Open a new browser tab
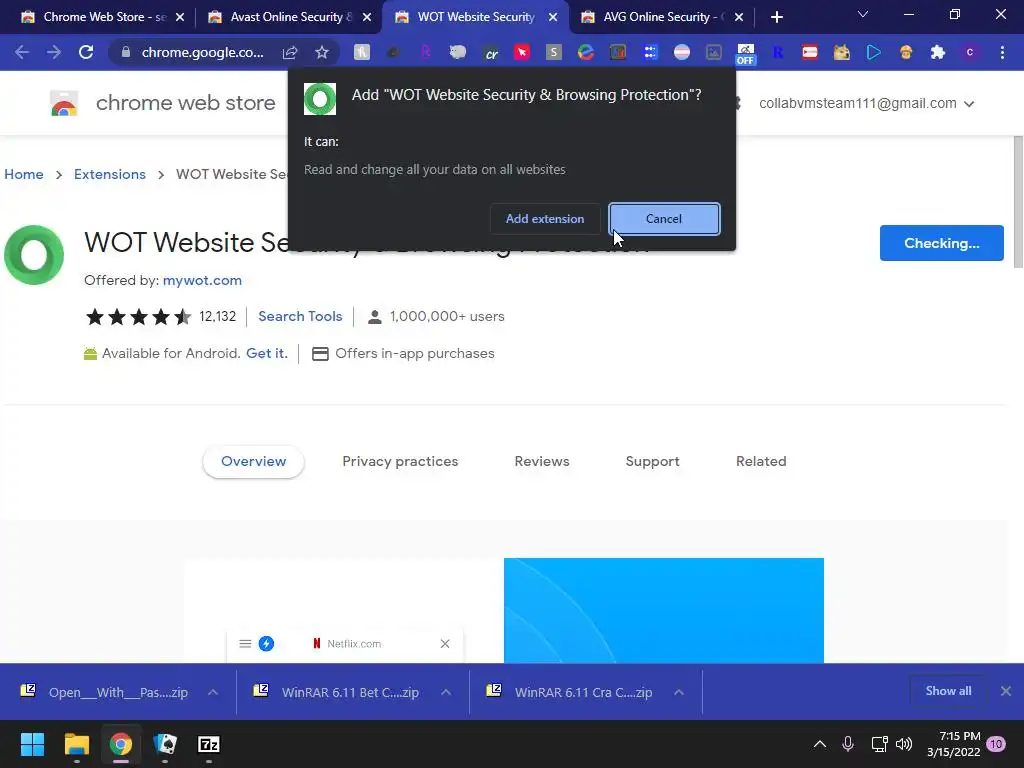This screenshot has width=1024, height=768. pos(776,17)
